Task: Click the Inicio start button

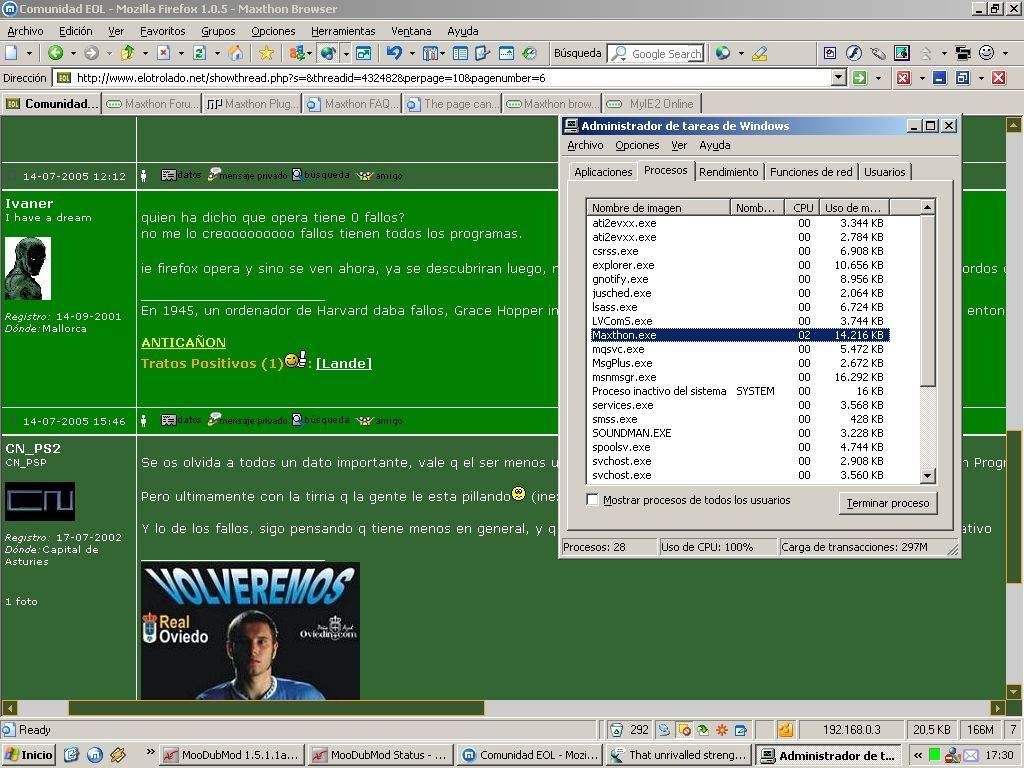Action: tap(29, 755)
